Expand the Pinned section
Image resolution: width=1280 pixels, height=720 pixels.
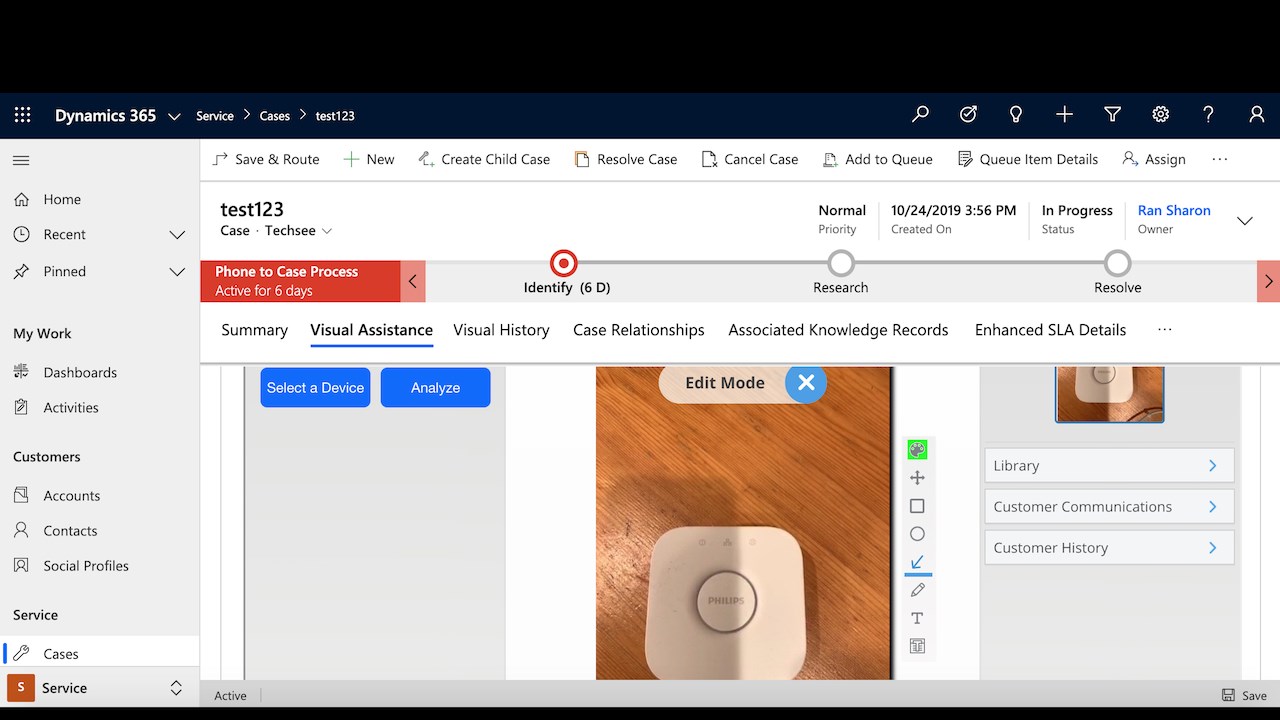click(177, 272)
